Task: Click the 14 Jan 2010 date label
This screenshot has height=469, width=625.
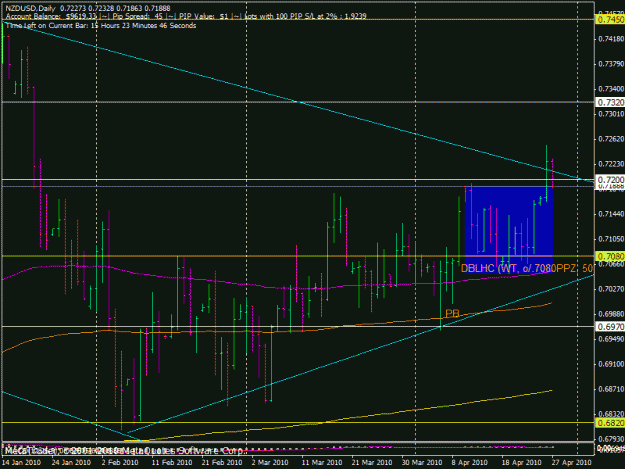Action: pos(21,462)
